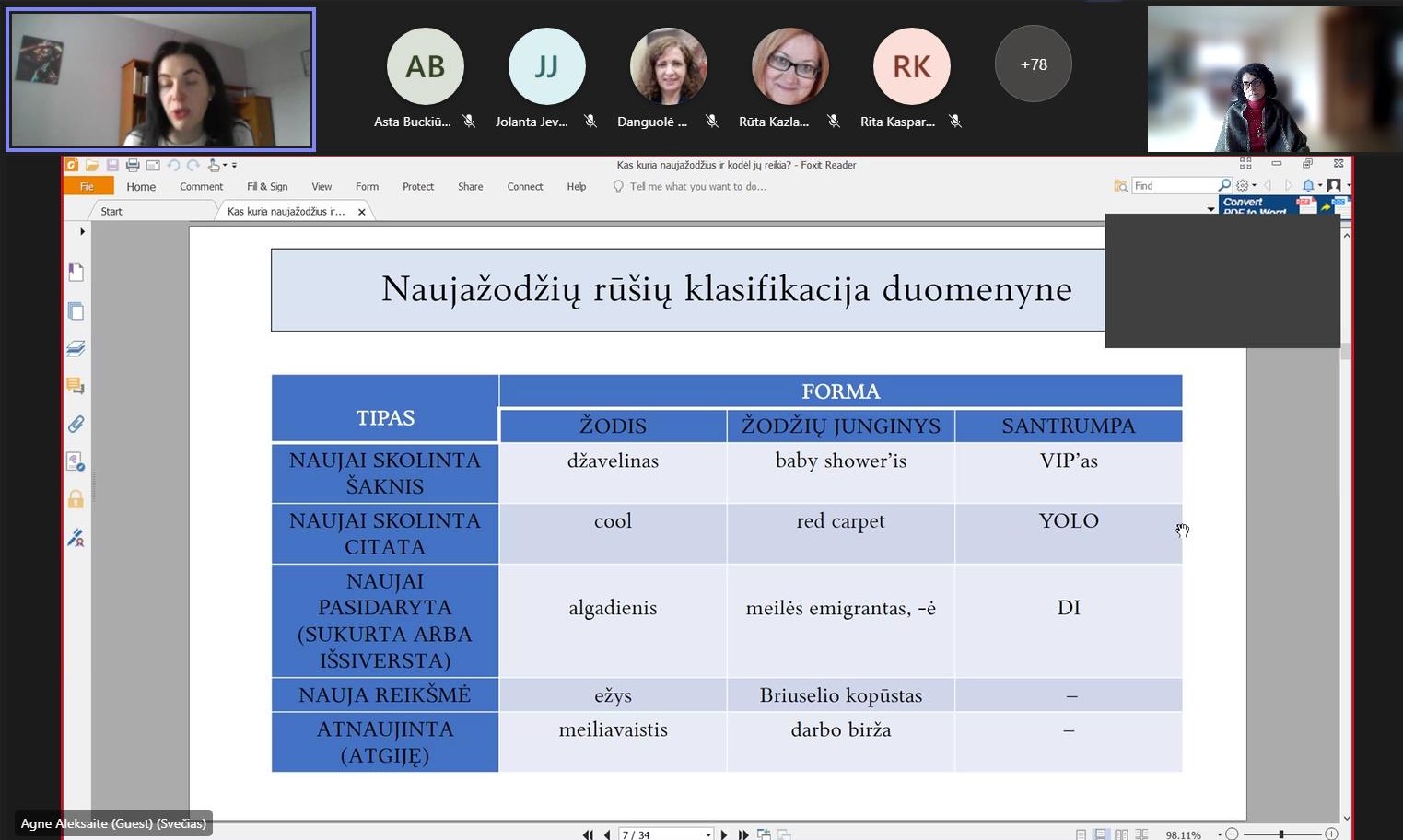This screenshot has height=840, width=1403.
Task: Click the Open folder quick access icon
Action: [92, 165]
